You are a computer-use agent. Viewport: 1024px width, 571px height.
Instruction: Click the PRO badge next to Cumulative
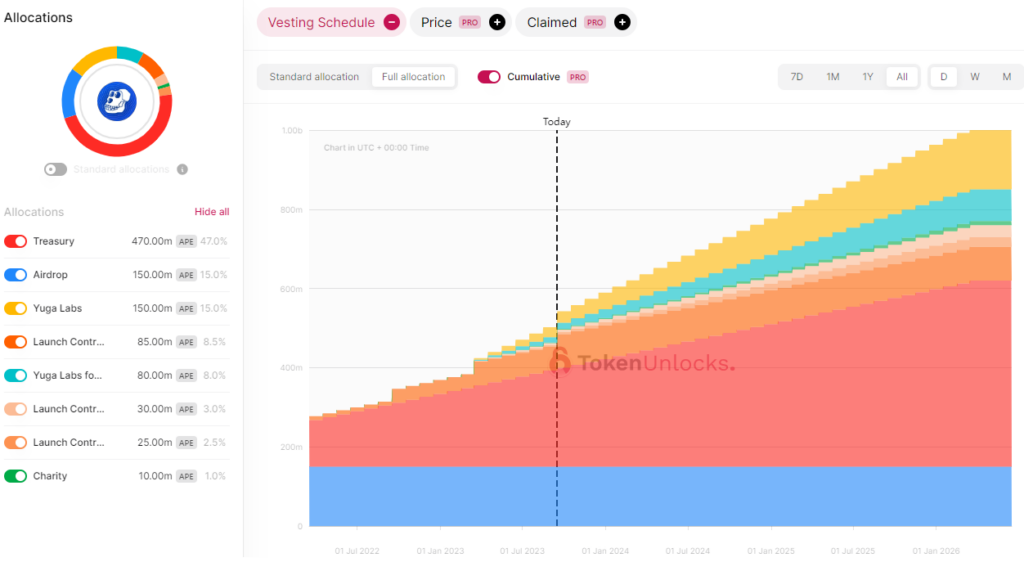click(578, 77)
